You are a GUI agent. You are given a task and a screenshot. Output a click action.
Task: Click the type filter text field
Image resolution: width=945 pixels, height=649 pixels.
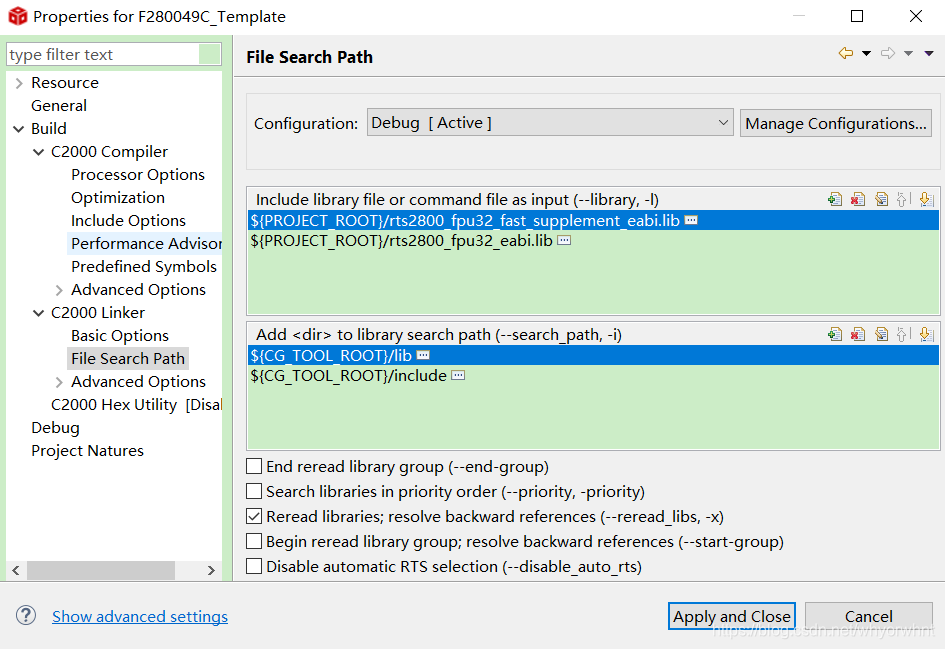[x=104, y=54]
